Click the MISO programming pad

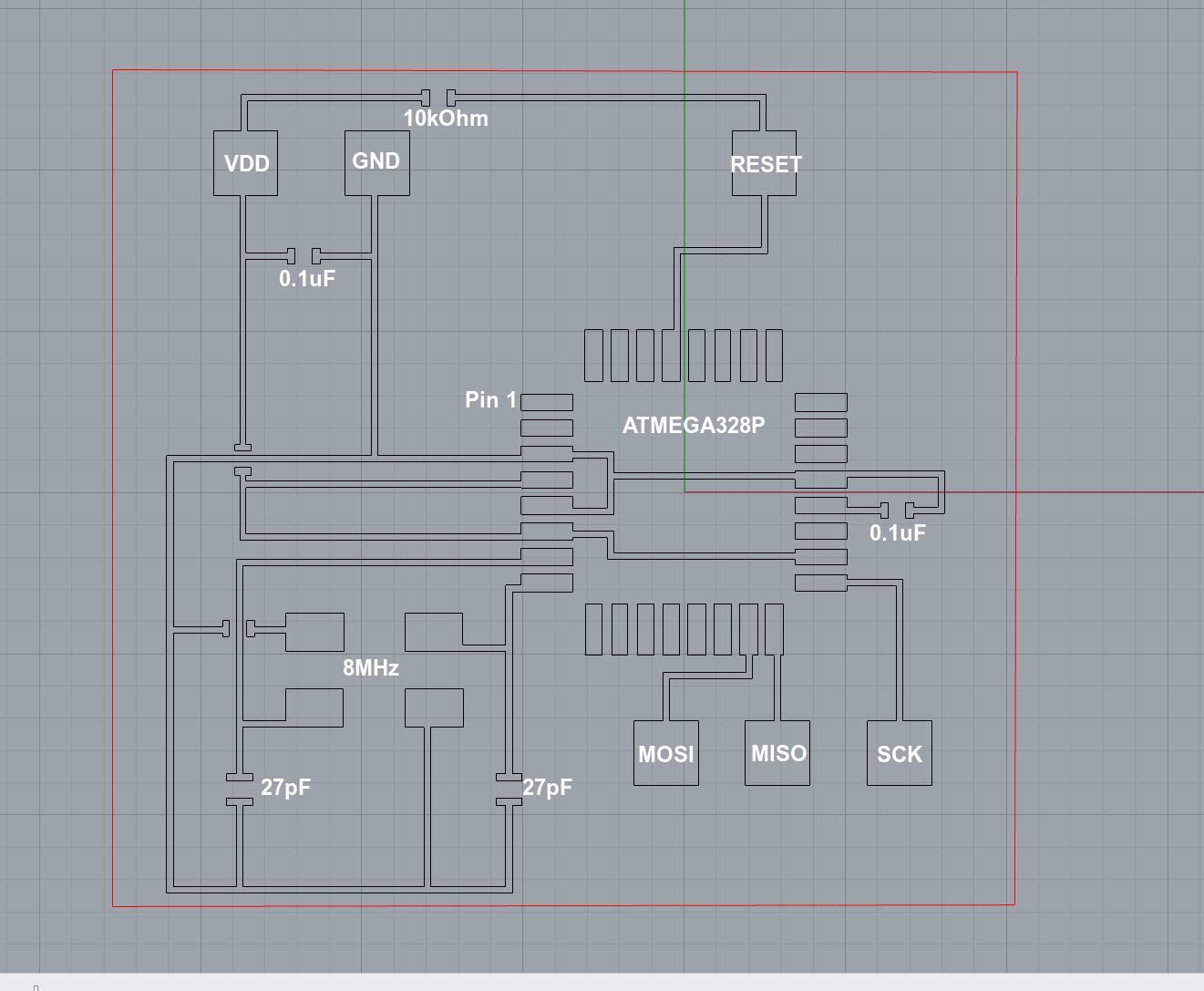[777, 752]
